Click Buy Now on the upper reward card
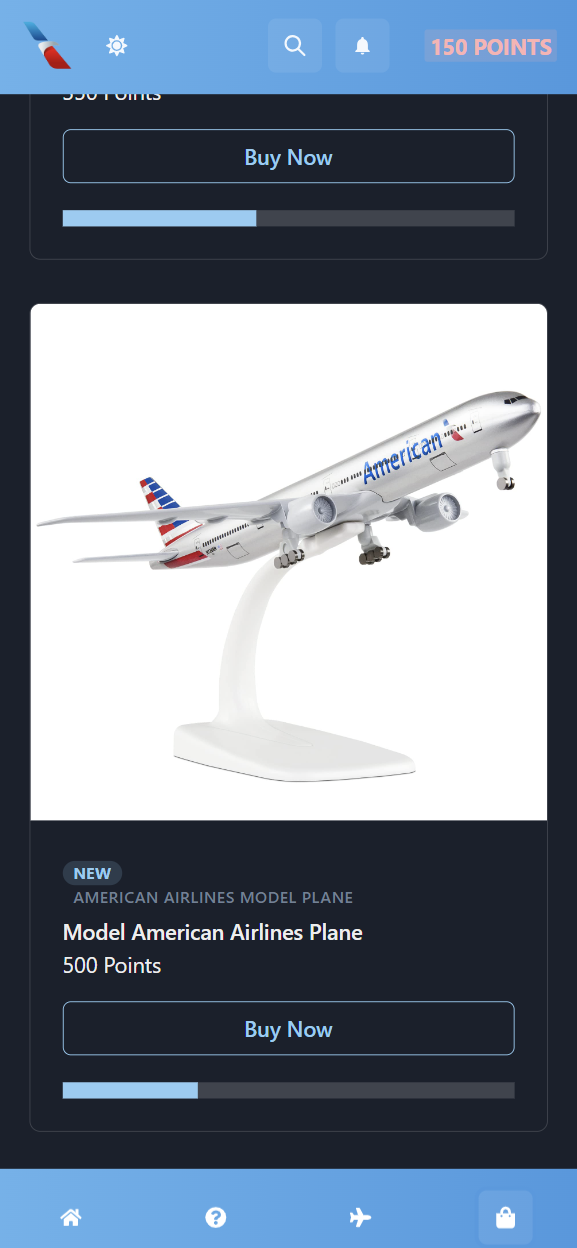The height and width of the screenshot is (1248, 577). pyautogui.click(x=289, y=157)
